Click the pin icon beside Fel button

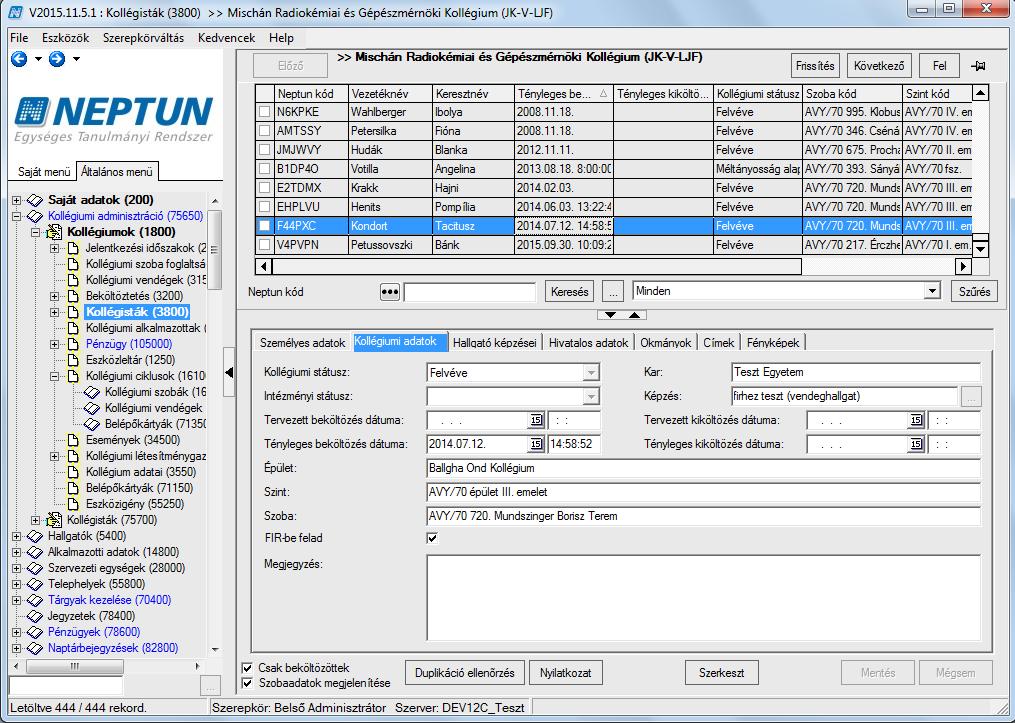pos(978,66)
